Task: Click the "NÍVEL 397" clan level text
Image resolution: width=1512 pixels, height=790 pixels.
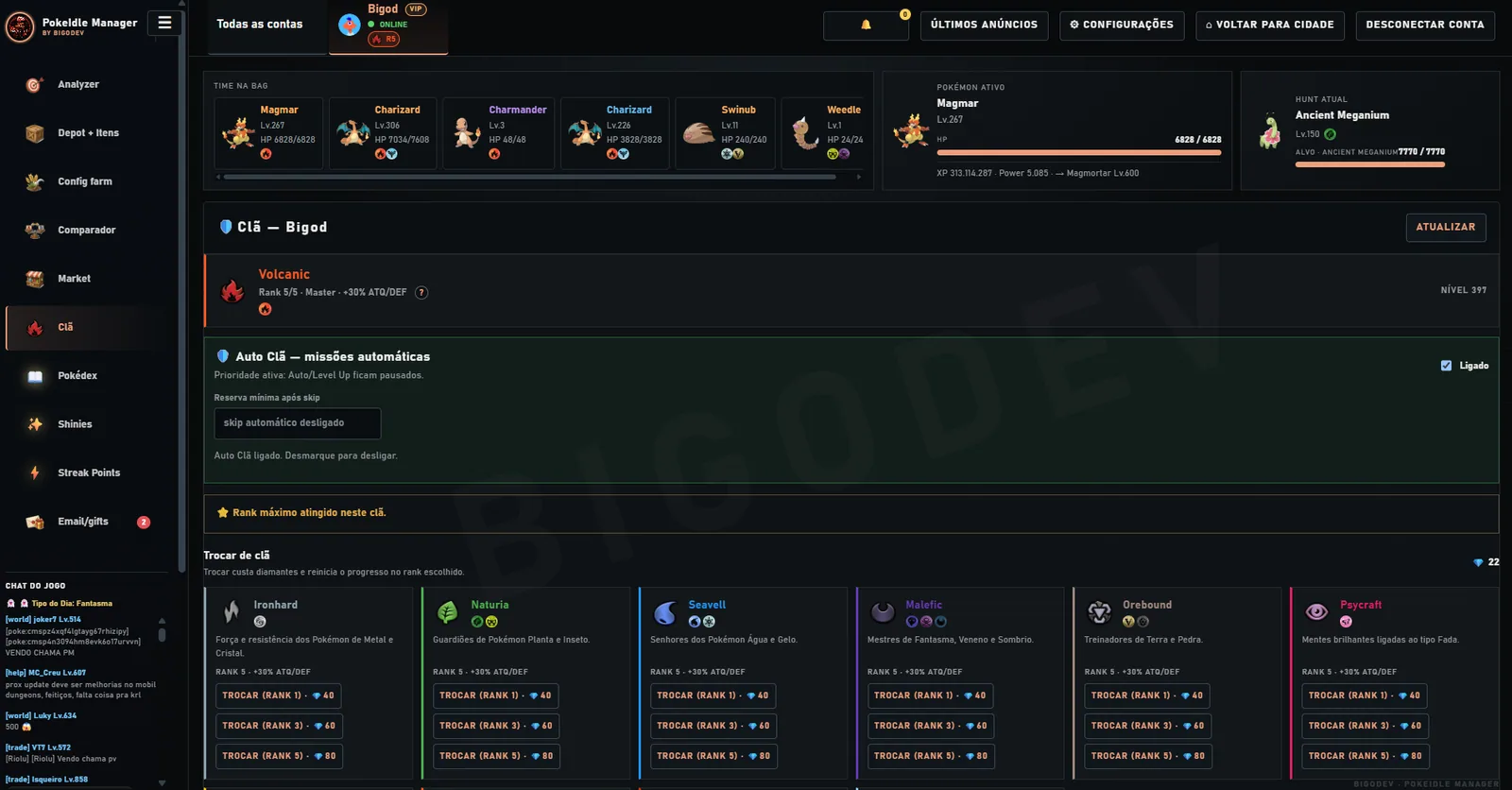Action: pos(1463,291)
